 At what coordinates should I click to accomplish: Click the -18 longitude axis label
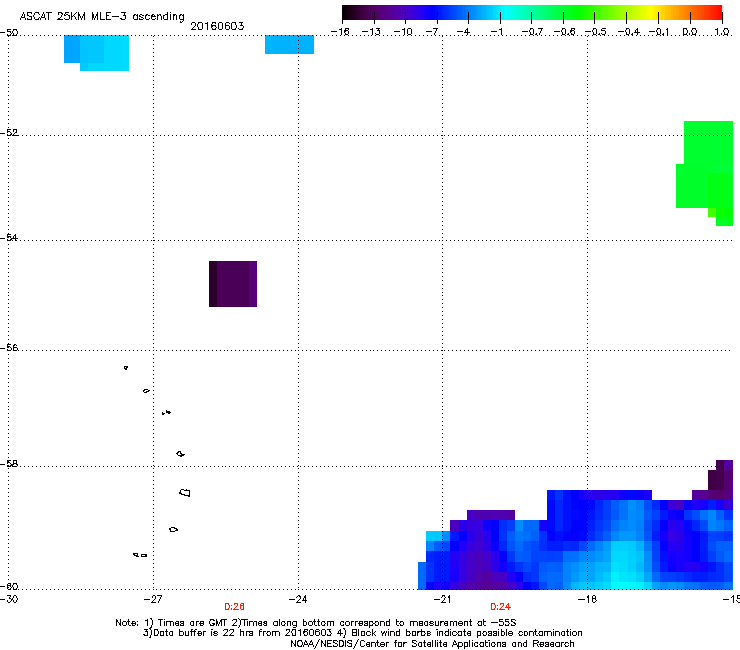pyautogui.click(x=587, y=599)
